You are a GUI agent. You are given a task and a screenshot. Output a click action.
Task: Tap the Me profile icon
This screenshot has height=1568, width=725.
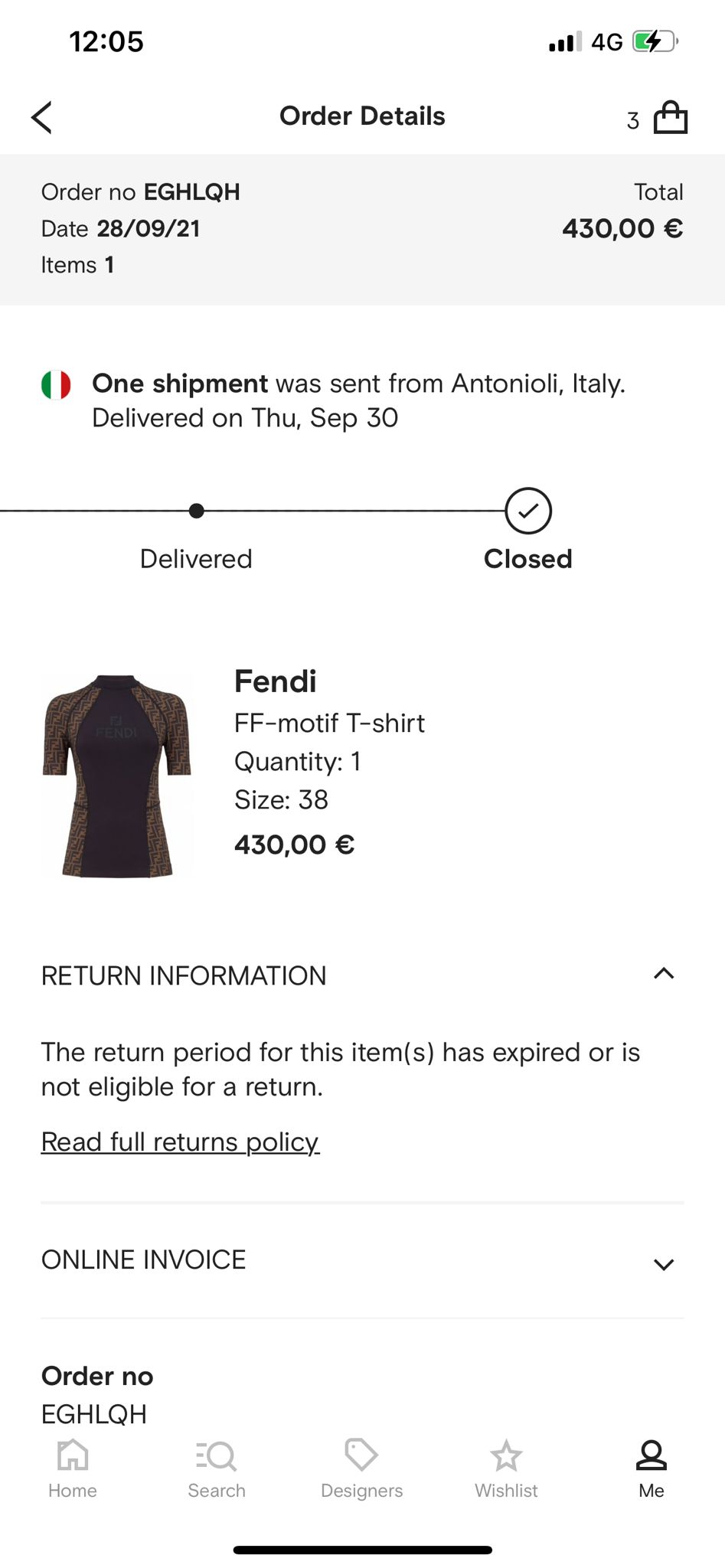[652, 1455]
